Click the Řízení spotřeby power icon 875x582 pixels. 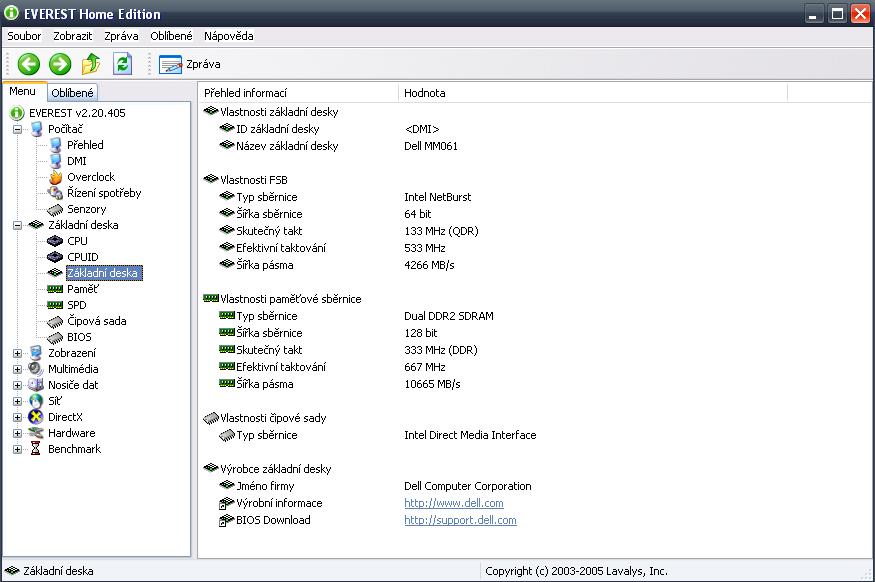click(55, 193)
